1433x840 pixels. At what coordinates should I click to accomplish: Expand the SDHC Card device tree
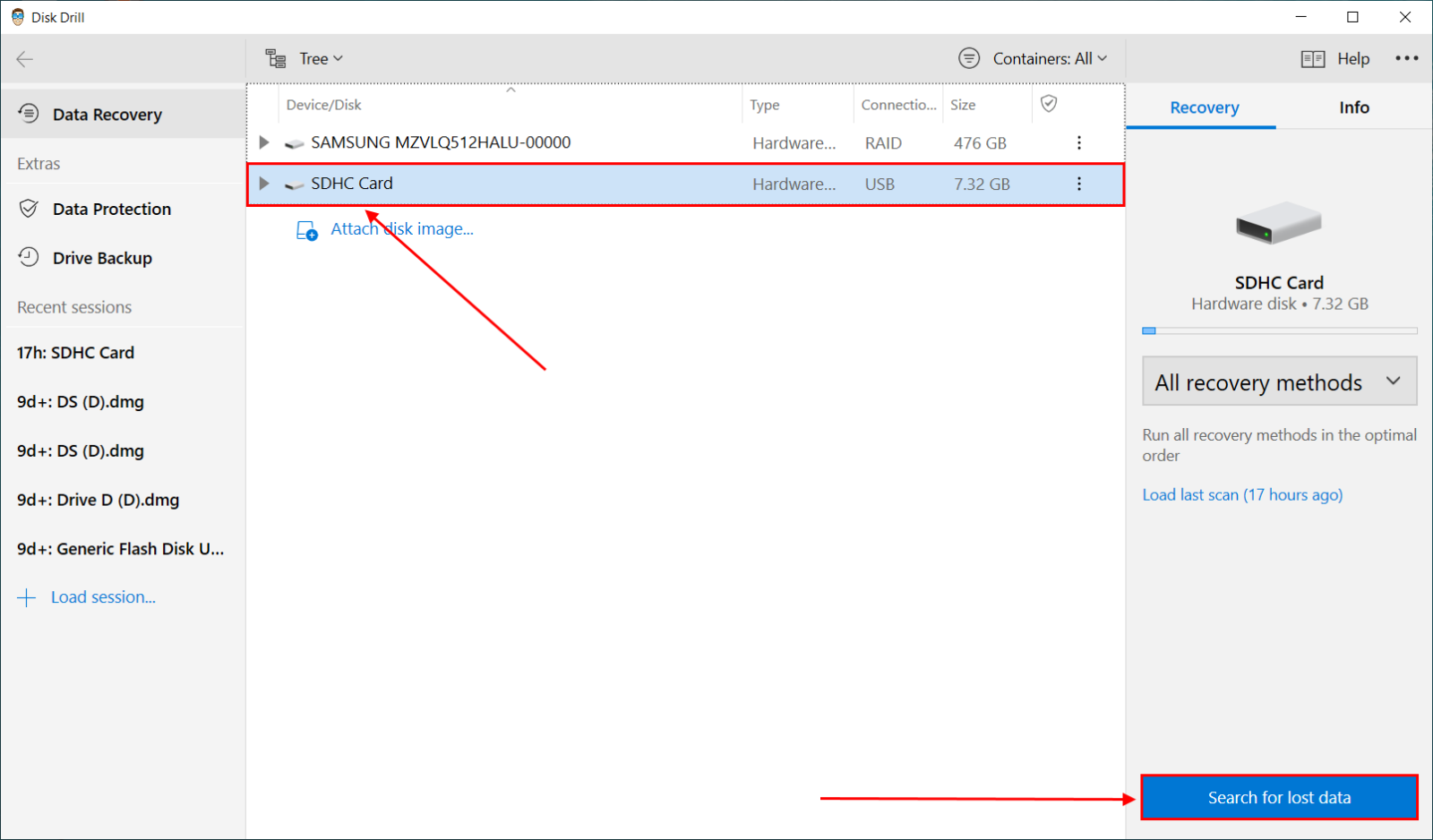click(262, 184)
